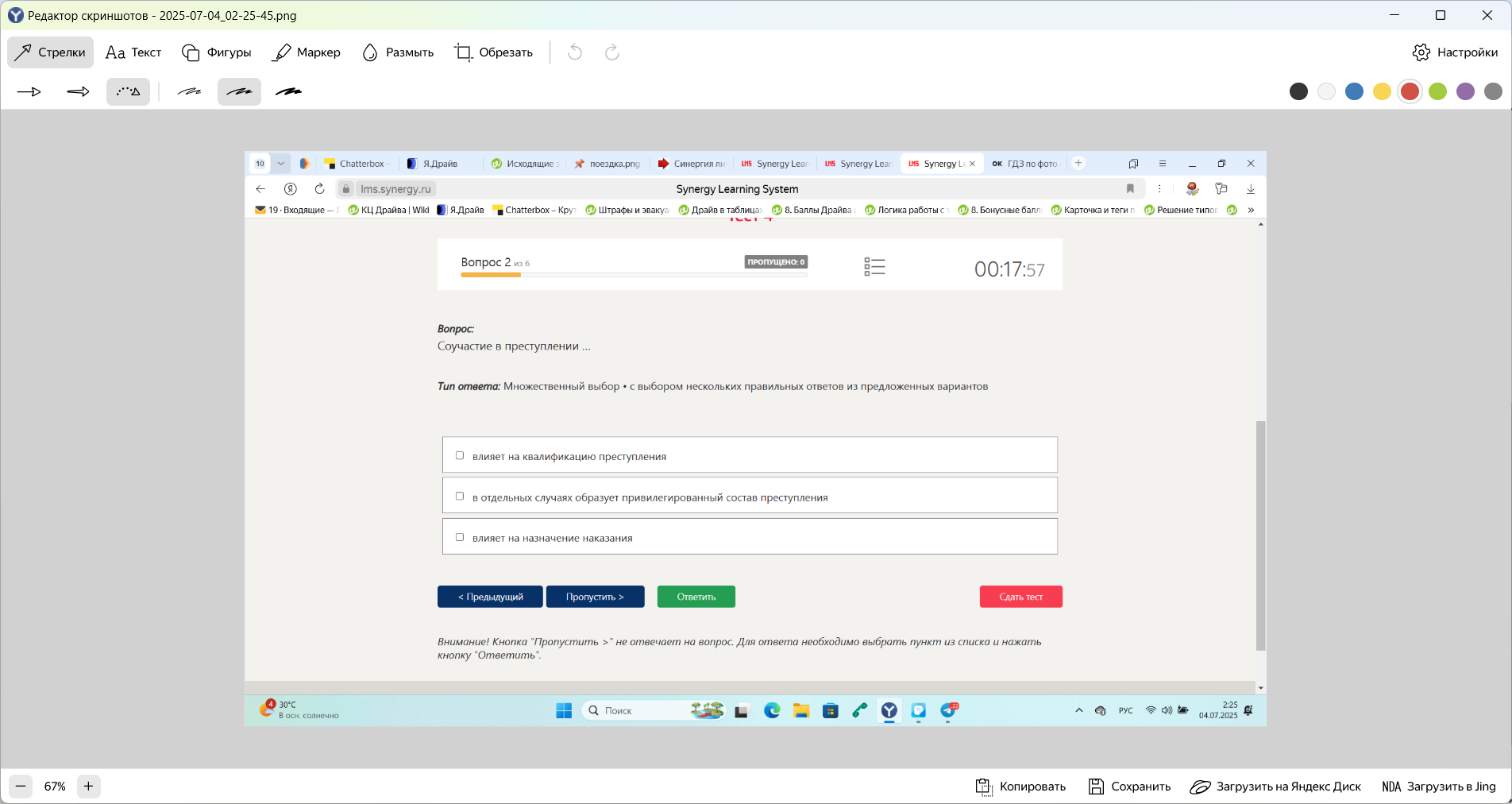The width and height of the screenshot is (1512, 804).
Task: Choose the thickest line thickness
Action: coord(288,92)
